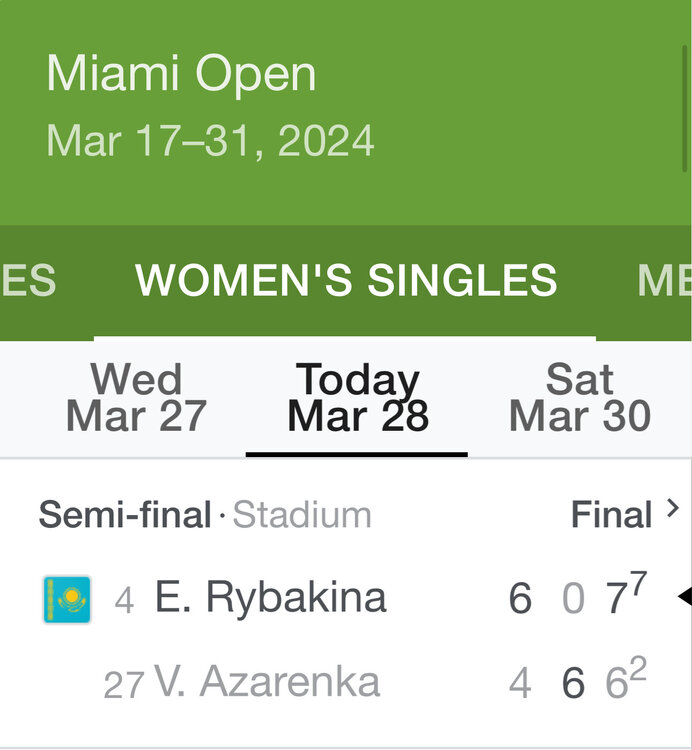Click the black winner arrow next to Rybakina's score
692x750 pixels.
click(x=684, y=598)
